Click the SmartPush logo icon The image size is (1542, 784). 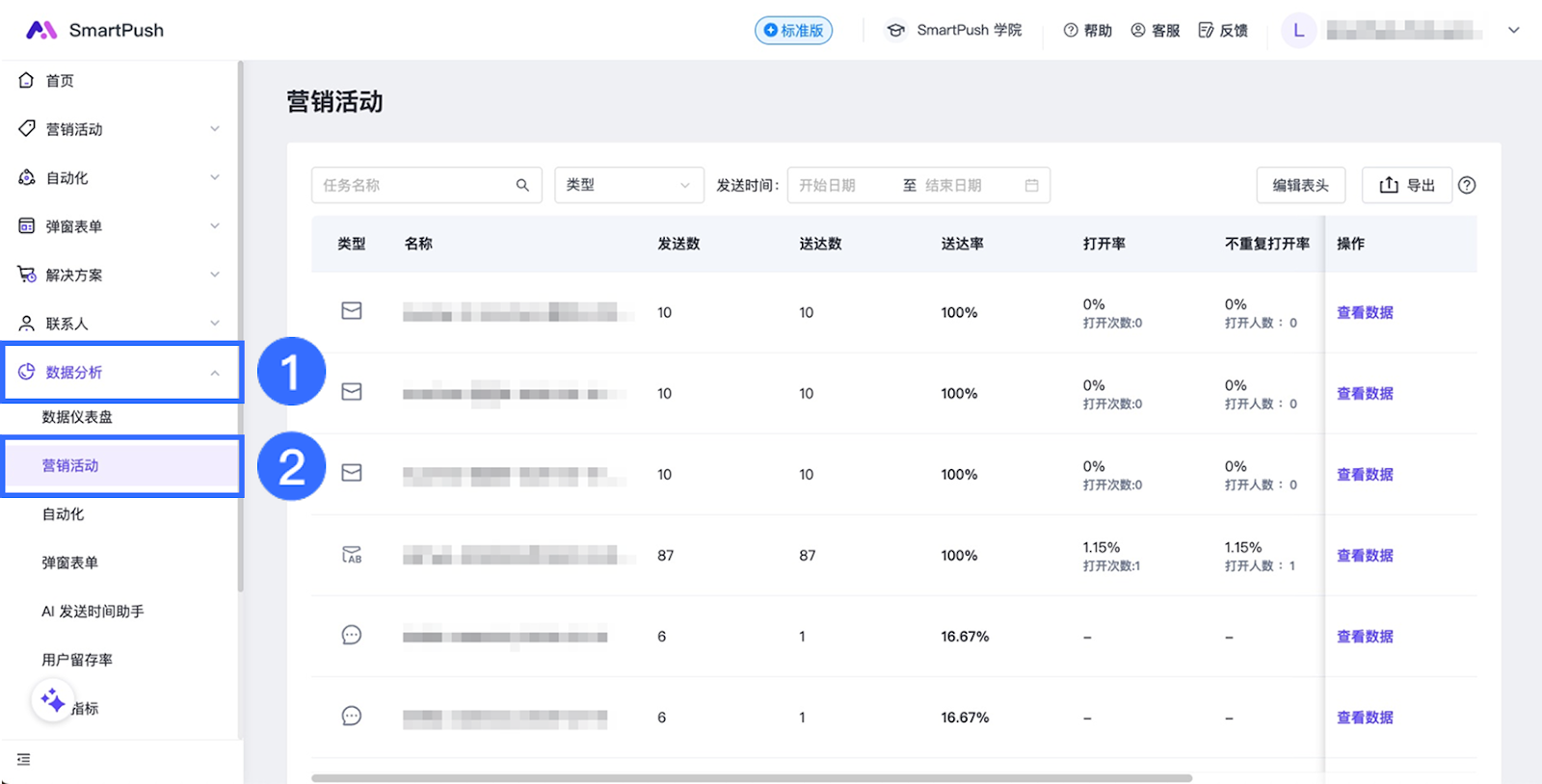click(41, 30)
